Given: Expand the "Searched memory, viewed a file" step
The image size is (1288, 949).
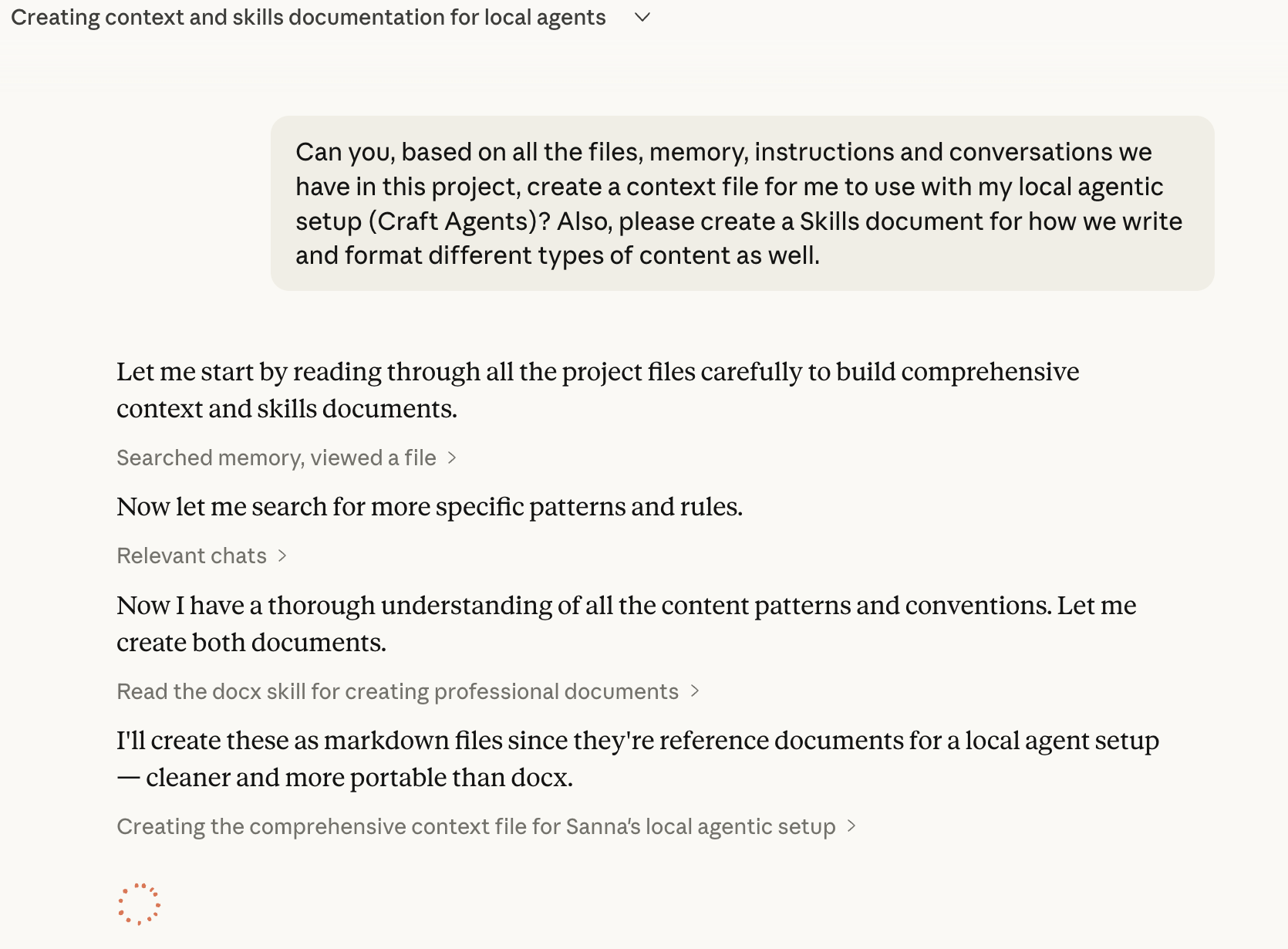Looking at the screenshot, I should pos(276,458).
